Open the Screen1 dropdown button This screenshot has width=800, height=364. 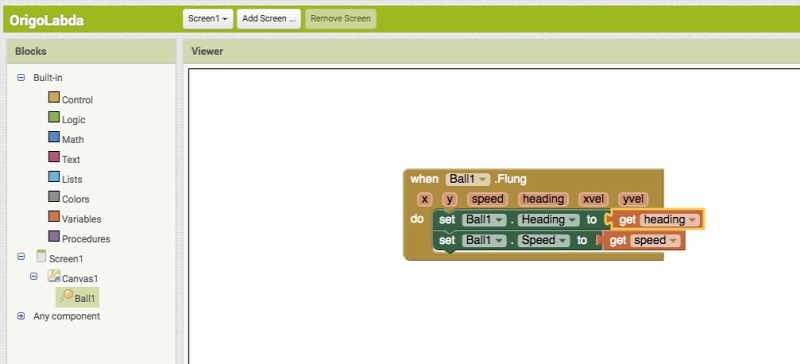(x=208, y=19)
